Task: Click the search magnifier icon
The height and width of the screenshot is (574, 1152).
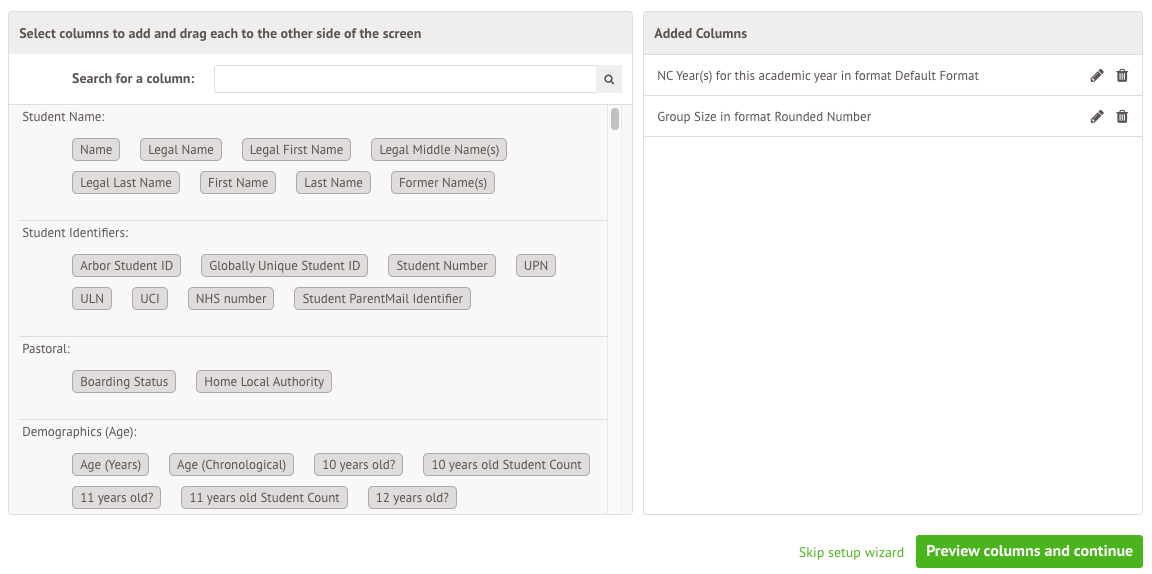Action: (x=608, y=79)
